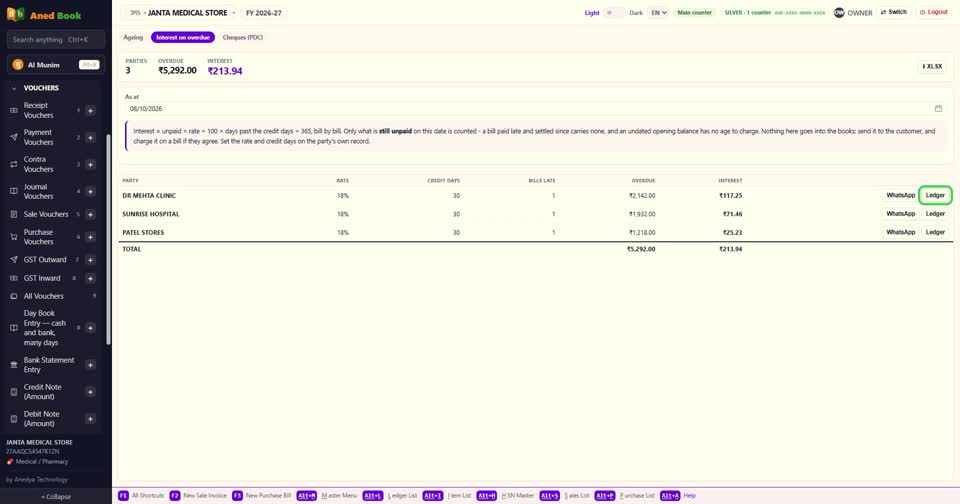Open the AI Munim assistant
This screenshot has width=960, height=504.
pos(56,65)
